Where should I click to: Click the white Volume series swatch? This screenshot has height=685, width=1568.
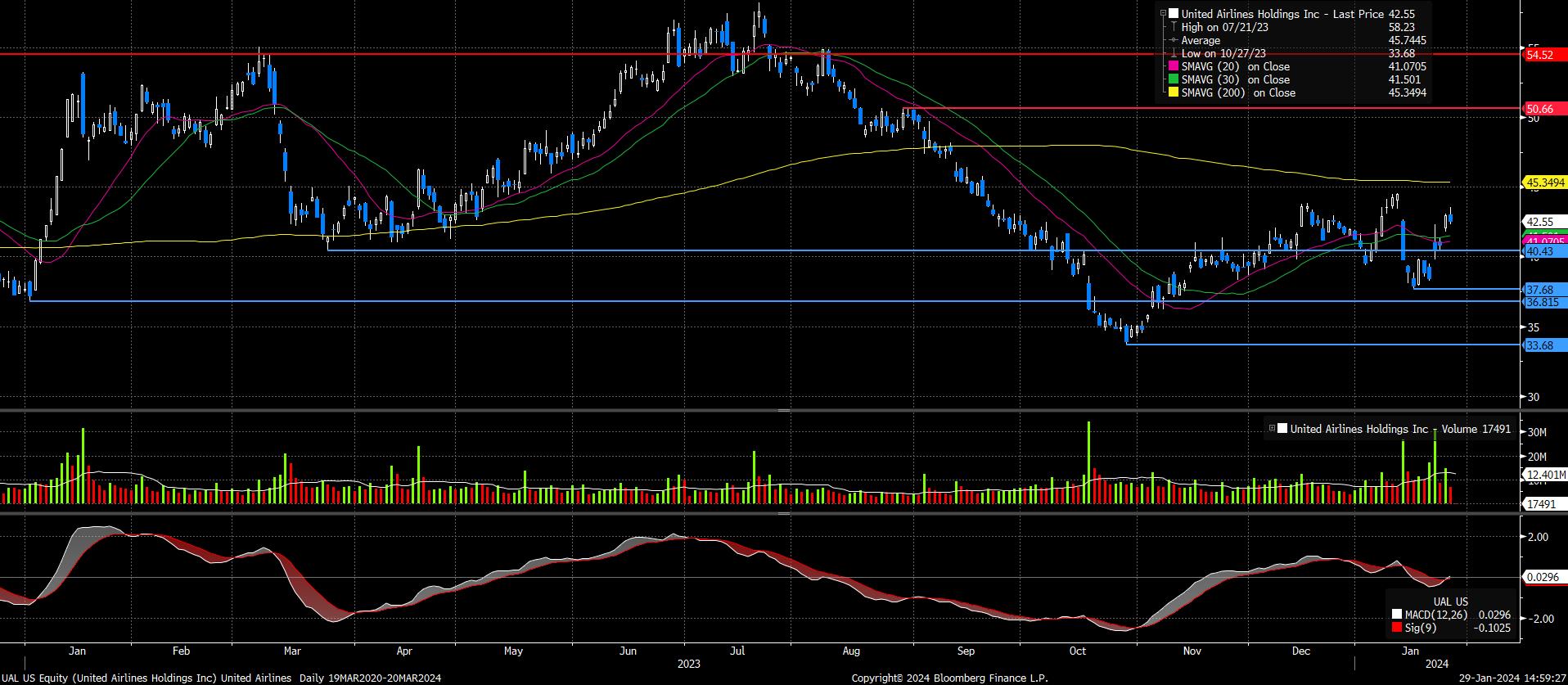(x=1282, y=428)
